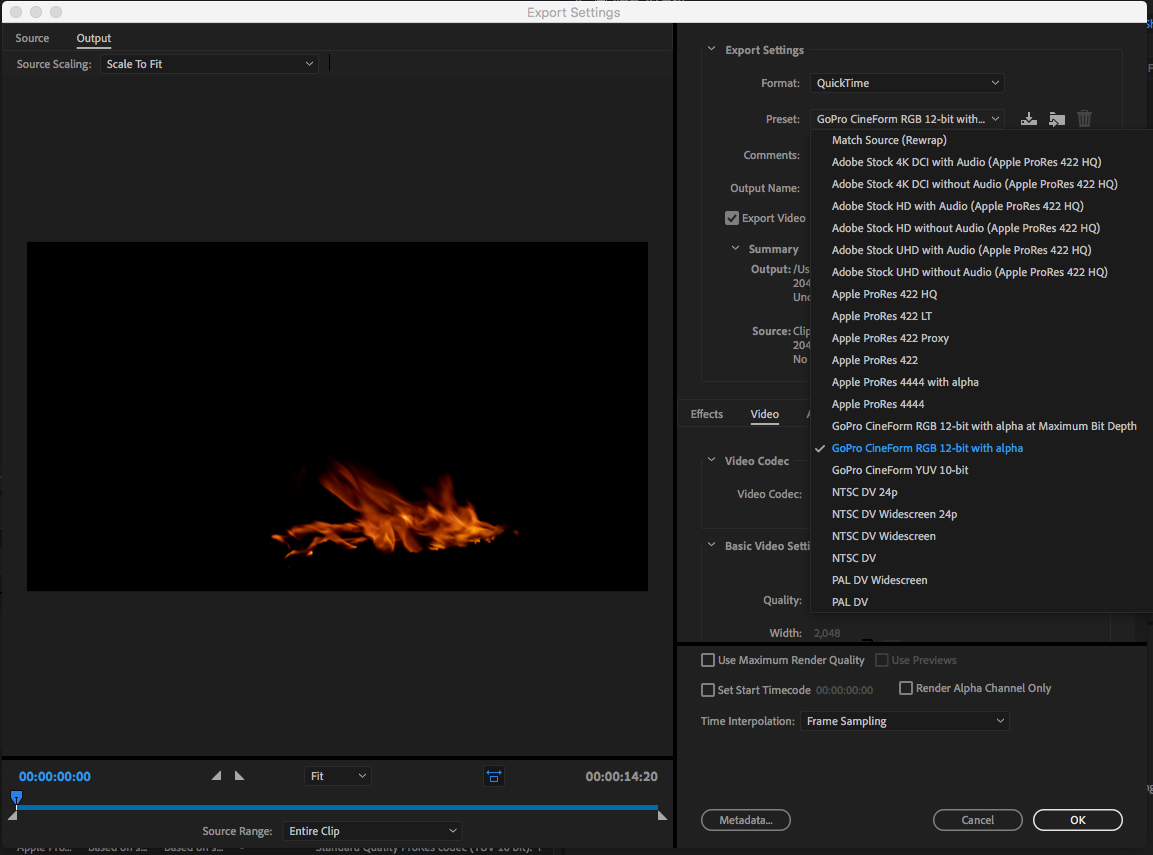The width and height of the screenshot is (1153, 855).
Task: Open the Metadata dialog
Action: [745, 819]
